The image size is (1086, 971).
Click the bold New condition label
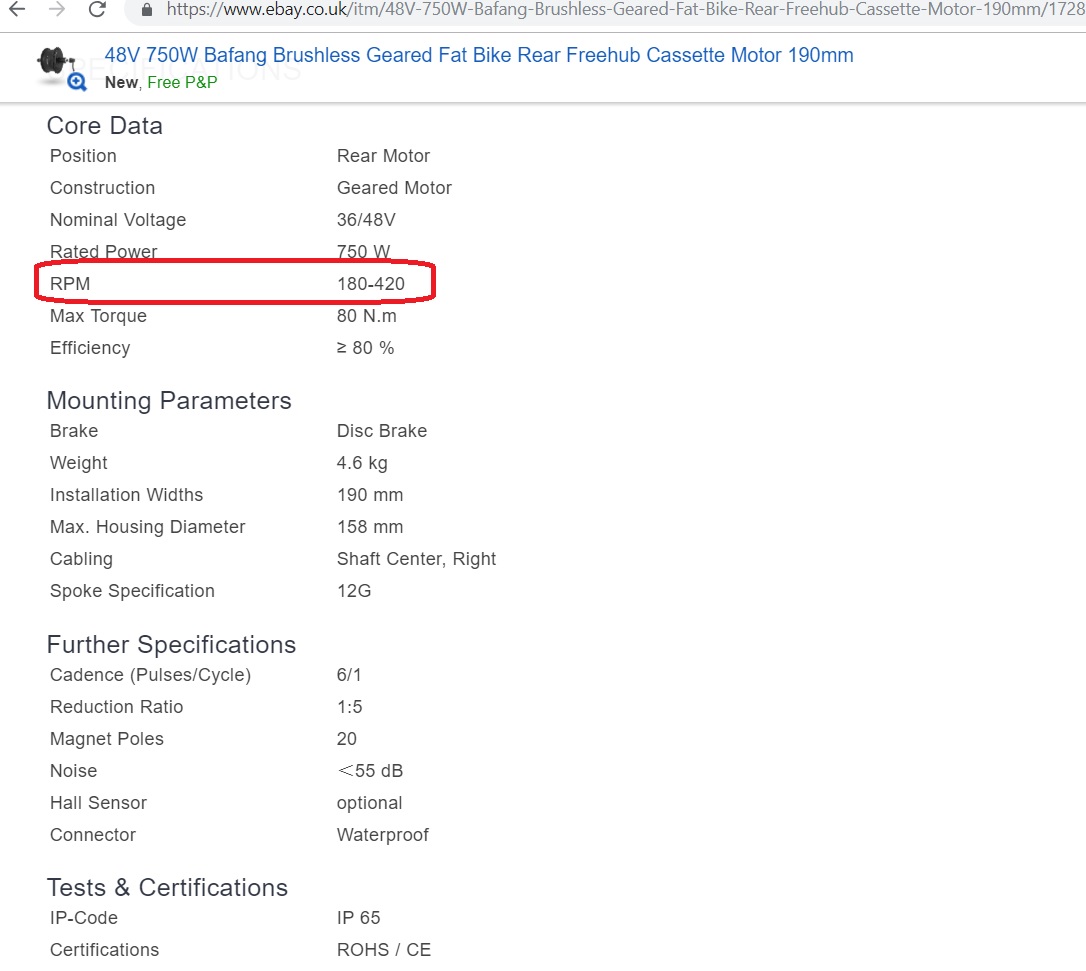[x=121, y=82]
